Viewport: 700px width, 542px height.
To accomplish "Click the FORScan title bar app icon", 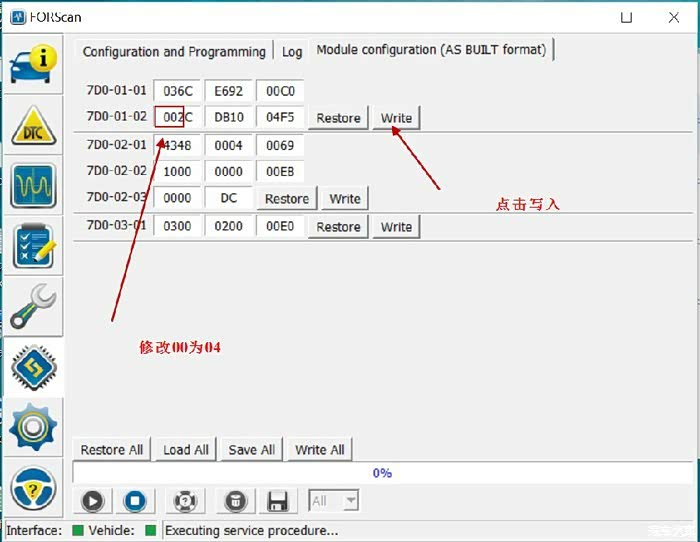I will click(18, 17).
